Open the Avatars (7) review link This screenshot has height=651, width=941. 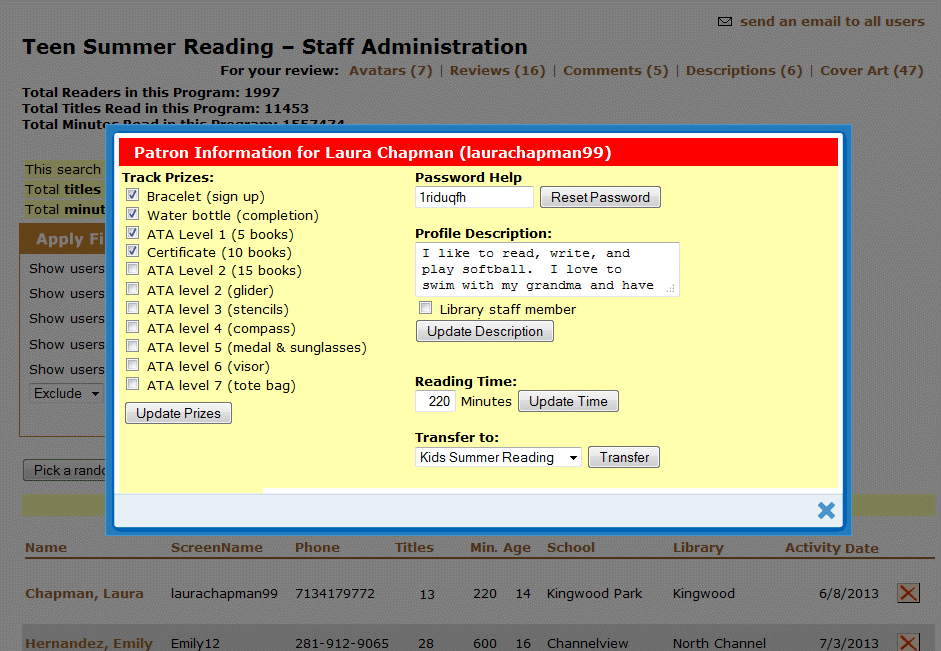tap(390, 71)
